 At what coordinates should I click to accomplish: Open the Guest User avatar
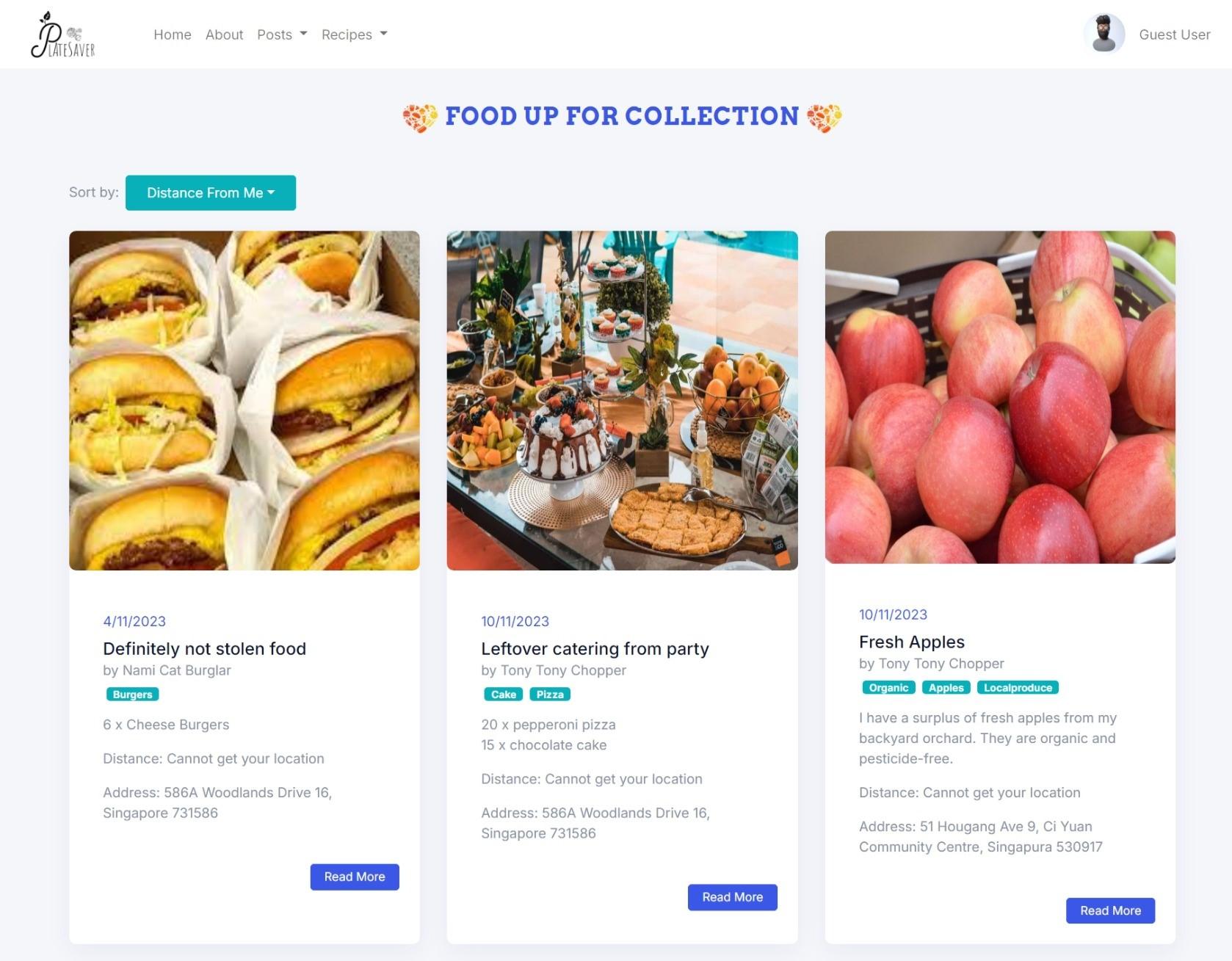tap(1104, 34)
